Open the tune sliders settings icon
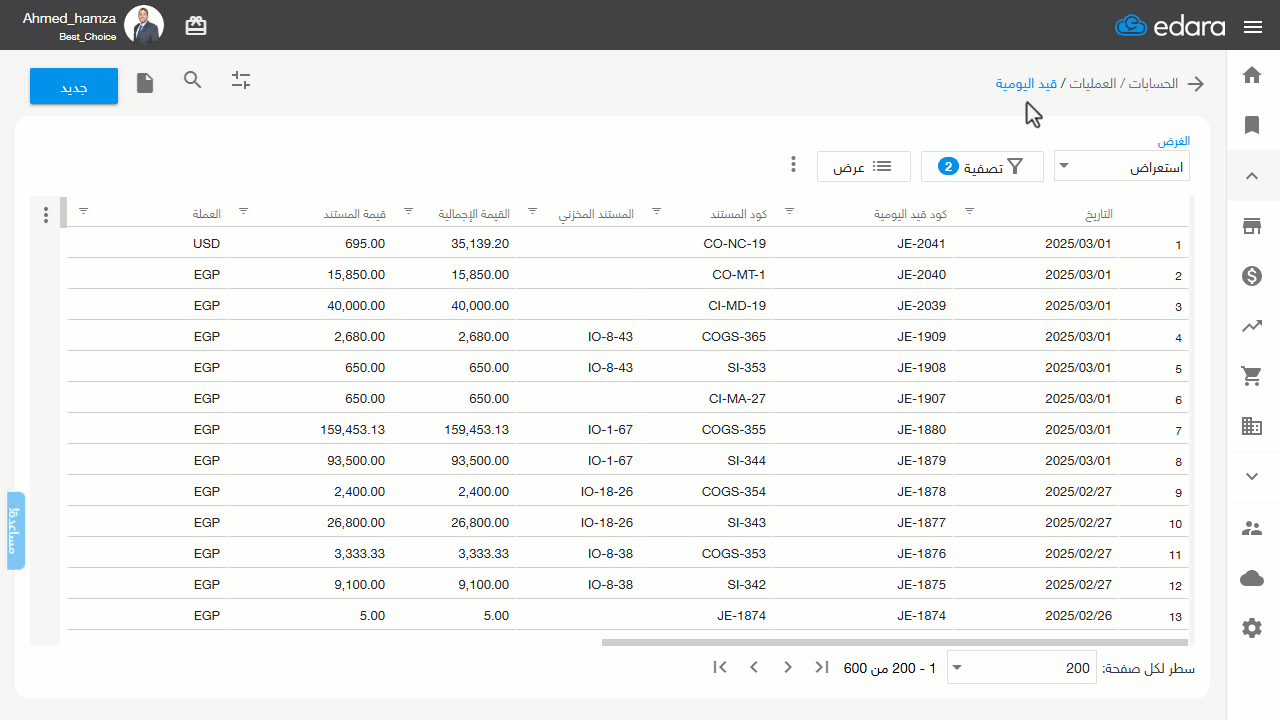 point(241,81)
